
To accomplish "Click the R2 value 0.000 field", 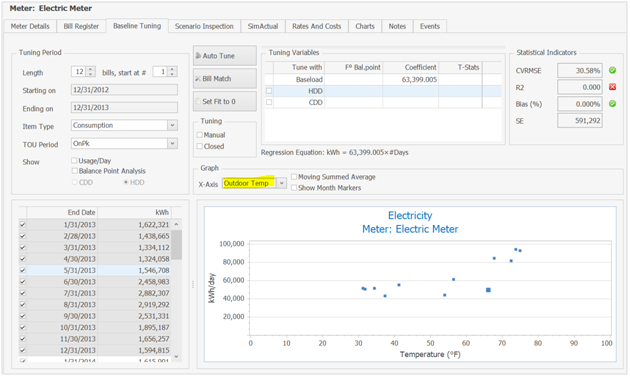I will click(579, 87).
